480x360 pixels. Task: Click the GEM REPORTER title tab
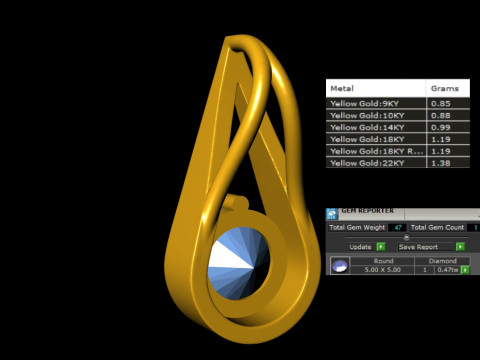tap(367, 211)
